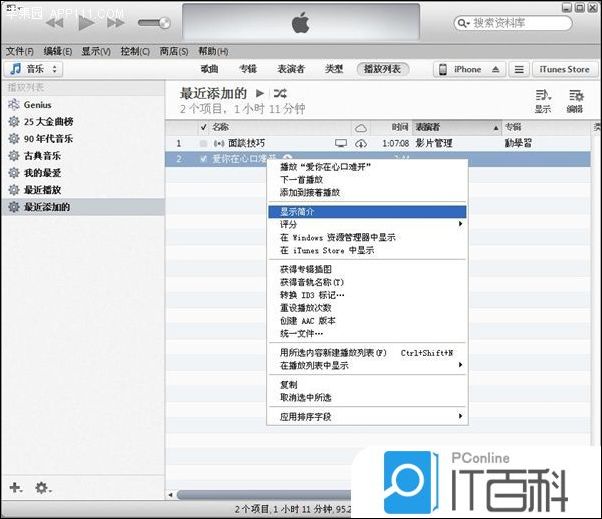Open the search magnifier dropdown icon

pos(463,23)
